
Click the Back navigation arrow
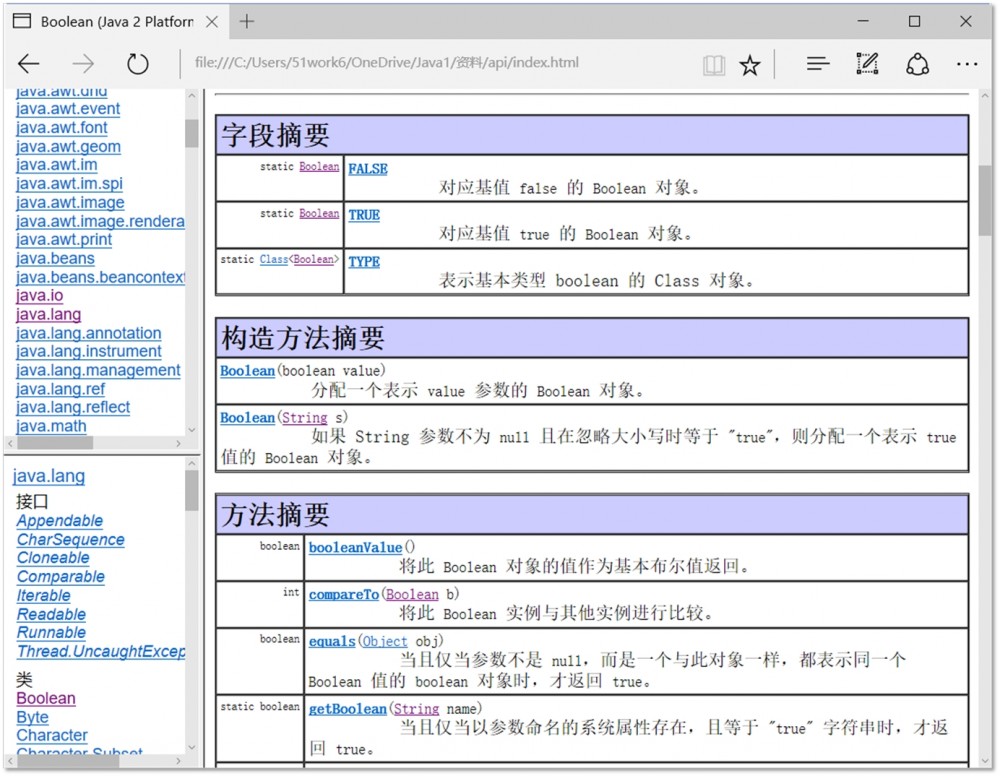(x=29, y=62)
